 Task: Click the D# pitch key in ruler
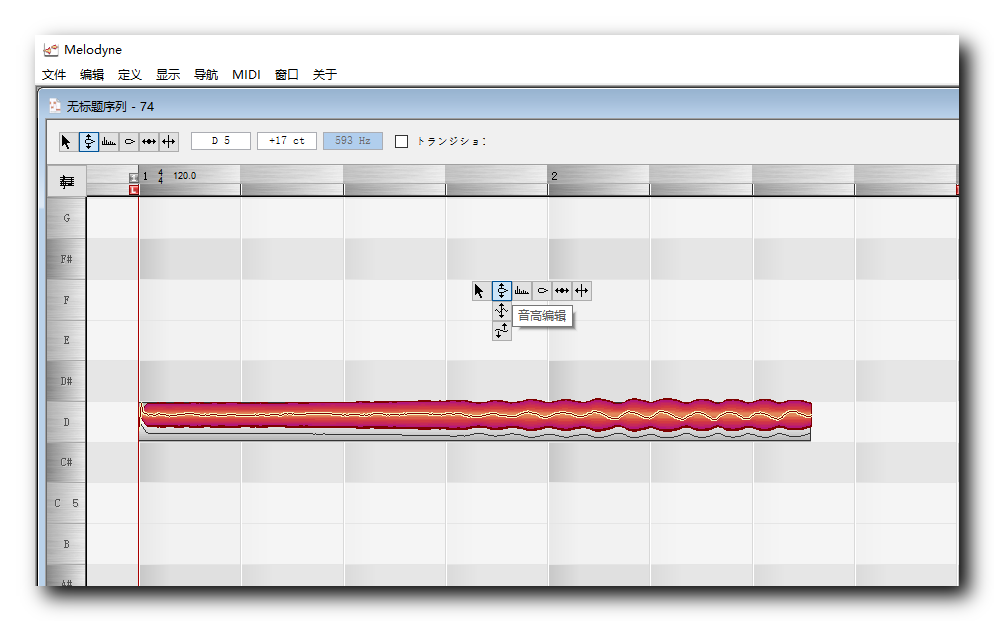click(67, 381)
